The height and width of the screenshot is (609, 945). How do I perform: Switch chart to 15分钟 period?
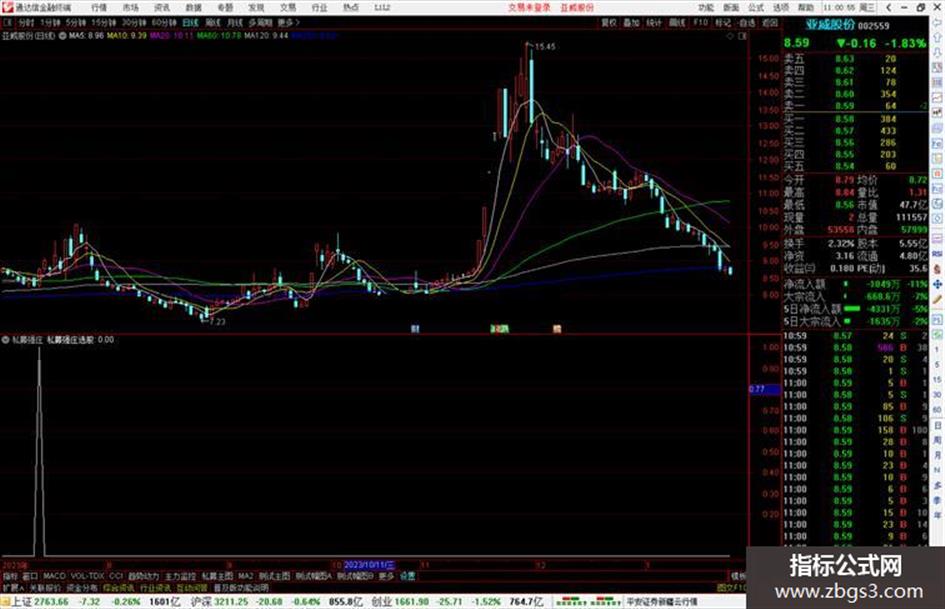click(x=104, y=22)
